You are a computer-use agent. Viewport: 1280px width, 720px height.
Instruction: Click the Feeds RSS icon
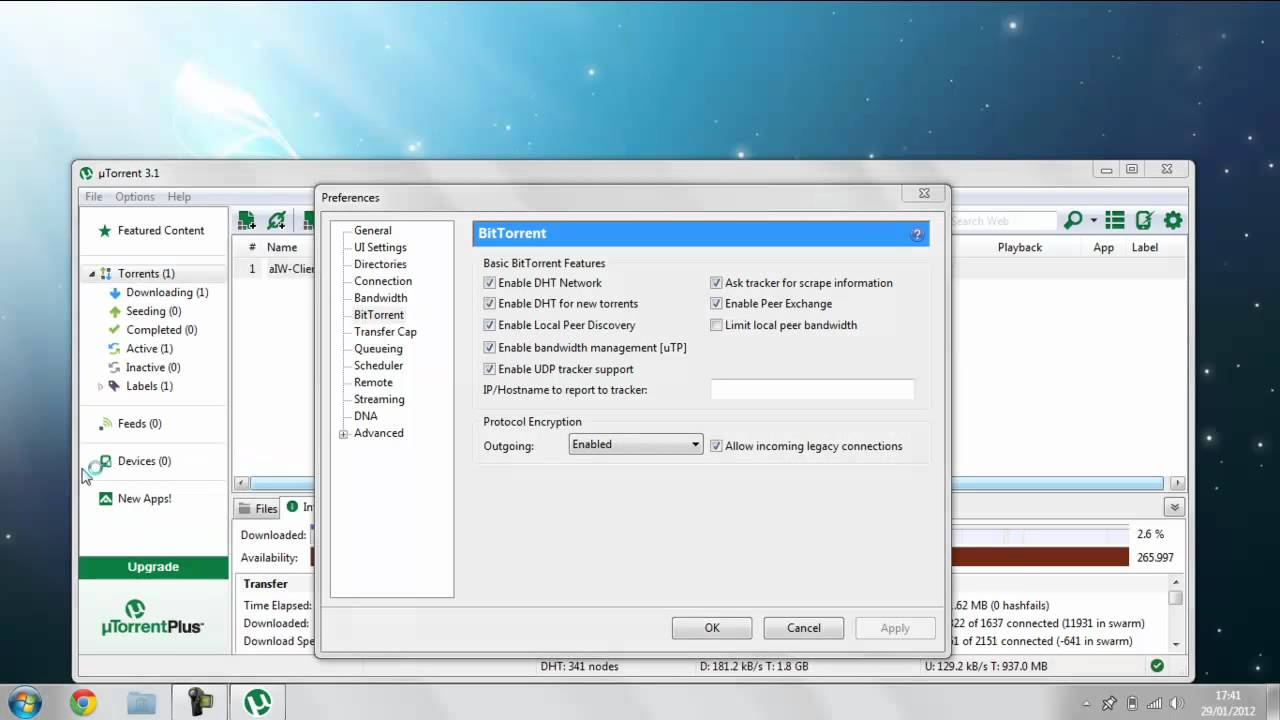point(106,424)
